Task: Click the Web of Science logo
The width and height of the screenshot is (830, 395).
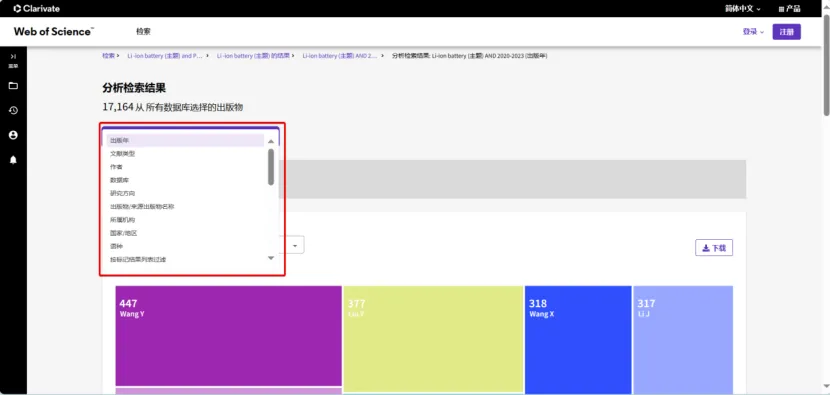Action: [x=54, y=32]
